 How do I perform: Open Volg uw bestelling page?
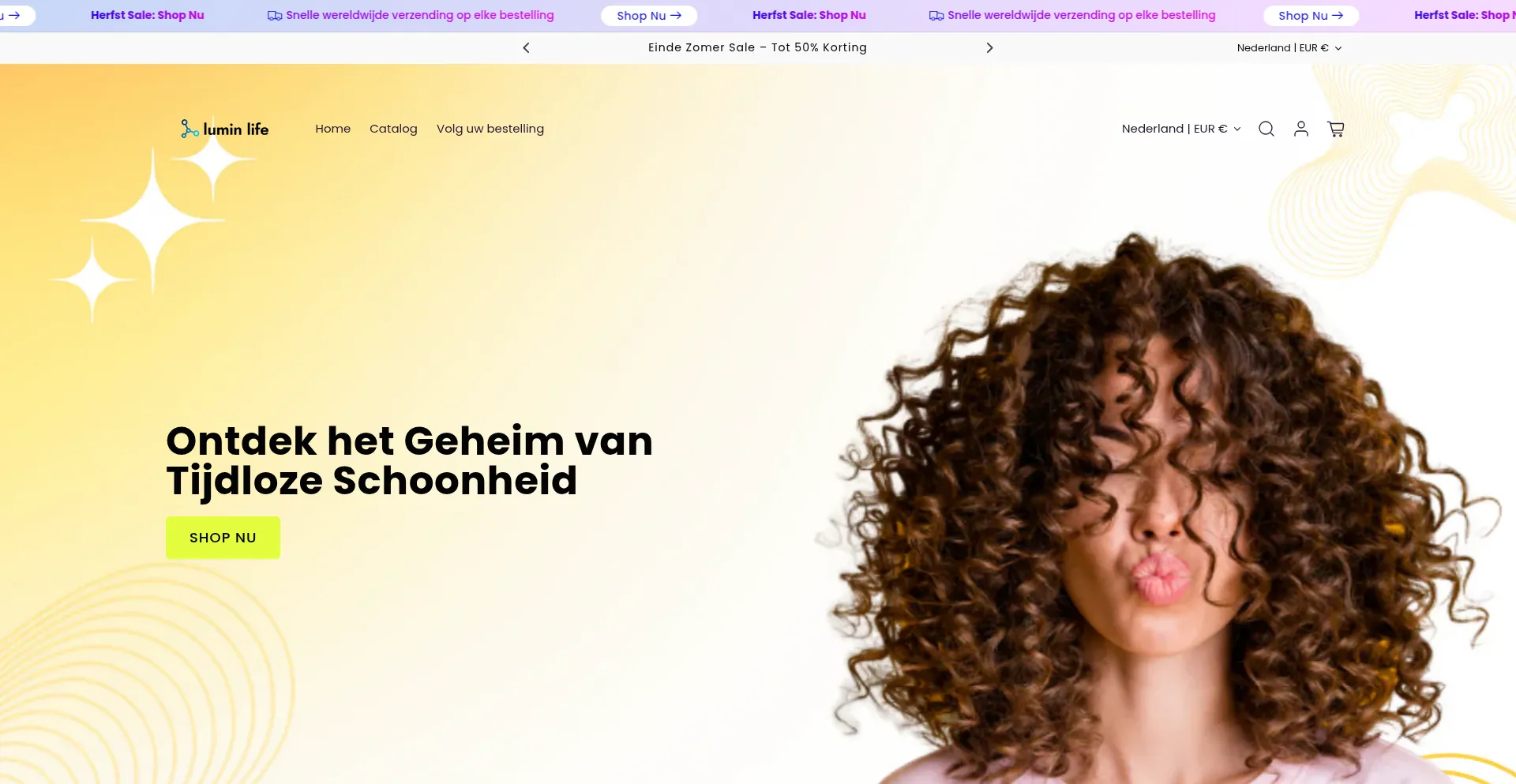(x=490, y=129)
